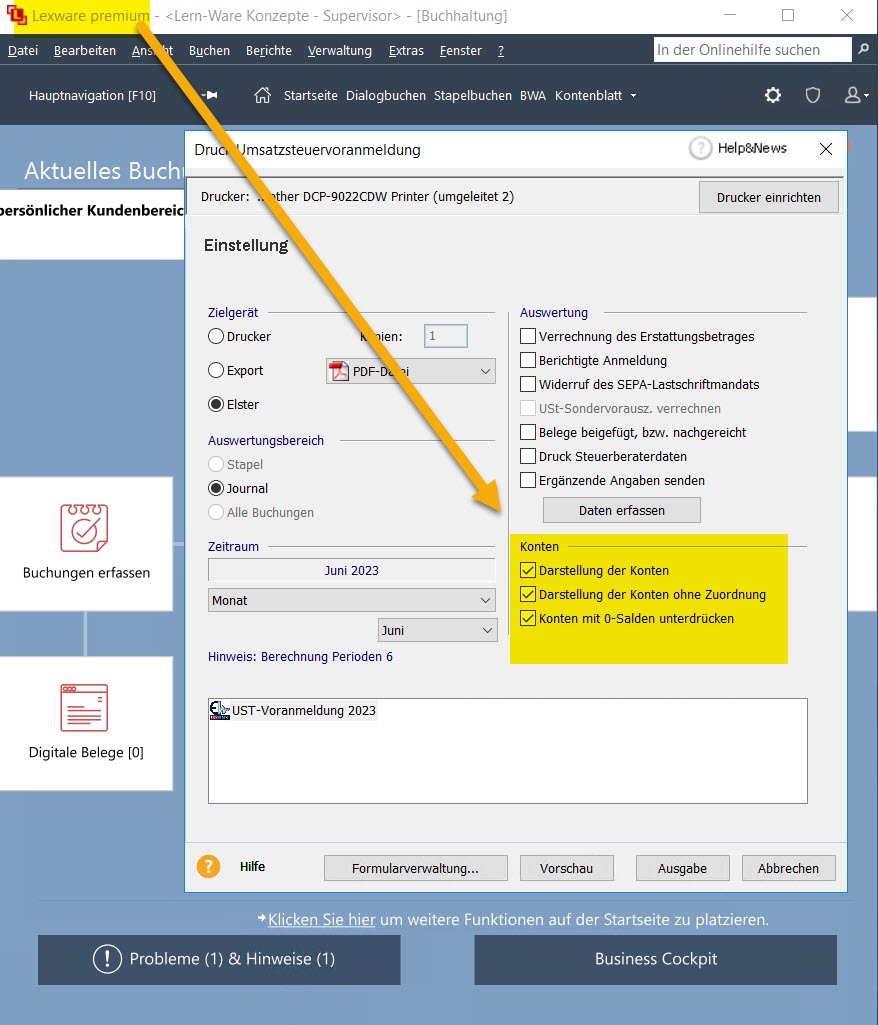878x1025 pixels.
Task: Click Abbrechen button
Action: pyautogui.click(x=788, y=868)
